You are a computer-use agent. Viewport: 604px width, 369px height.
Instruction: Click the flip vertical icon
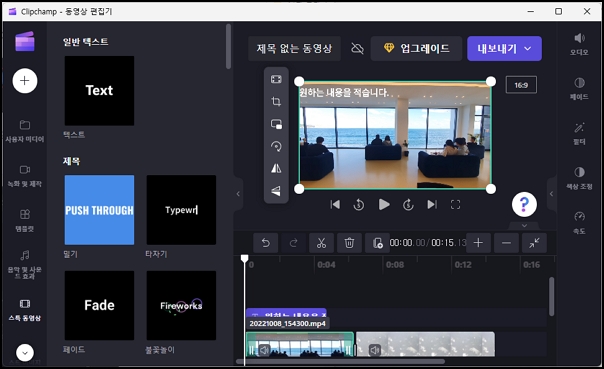[x=276, y=191]
